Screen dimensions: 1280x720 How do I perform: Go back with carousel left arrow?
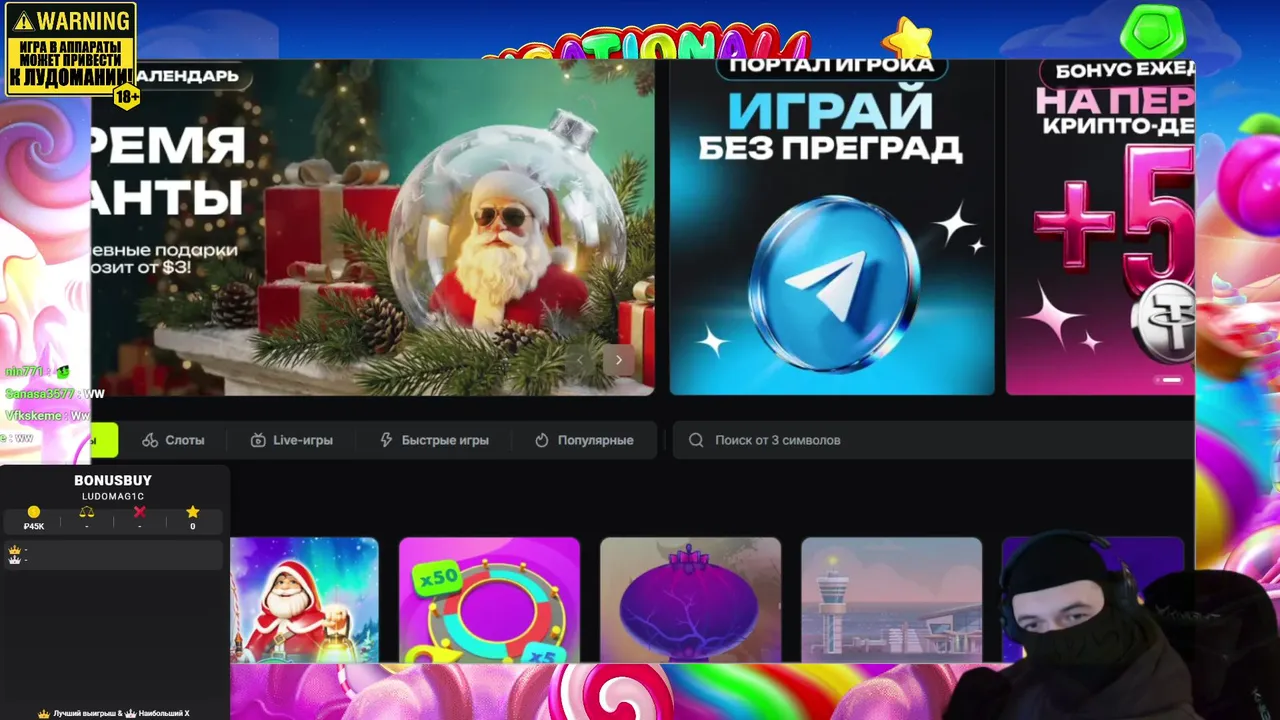(580, 360)
